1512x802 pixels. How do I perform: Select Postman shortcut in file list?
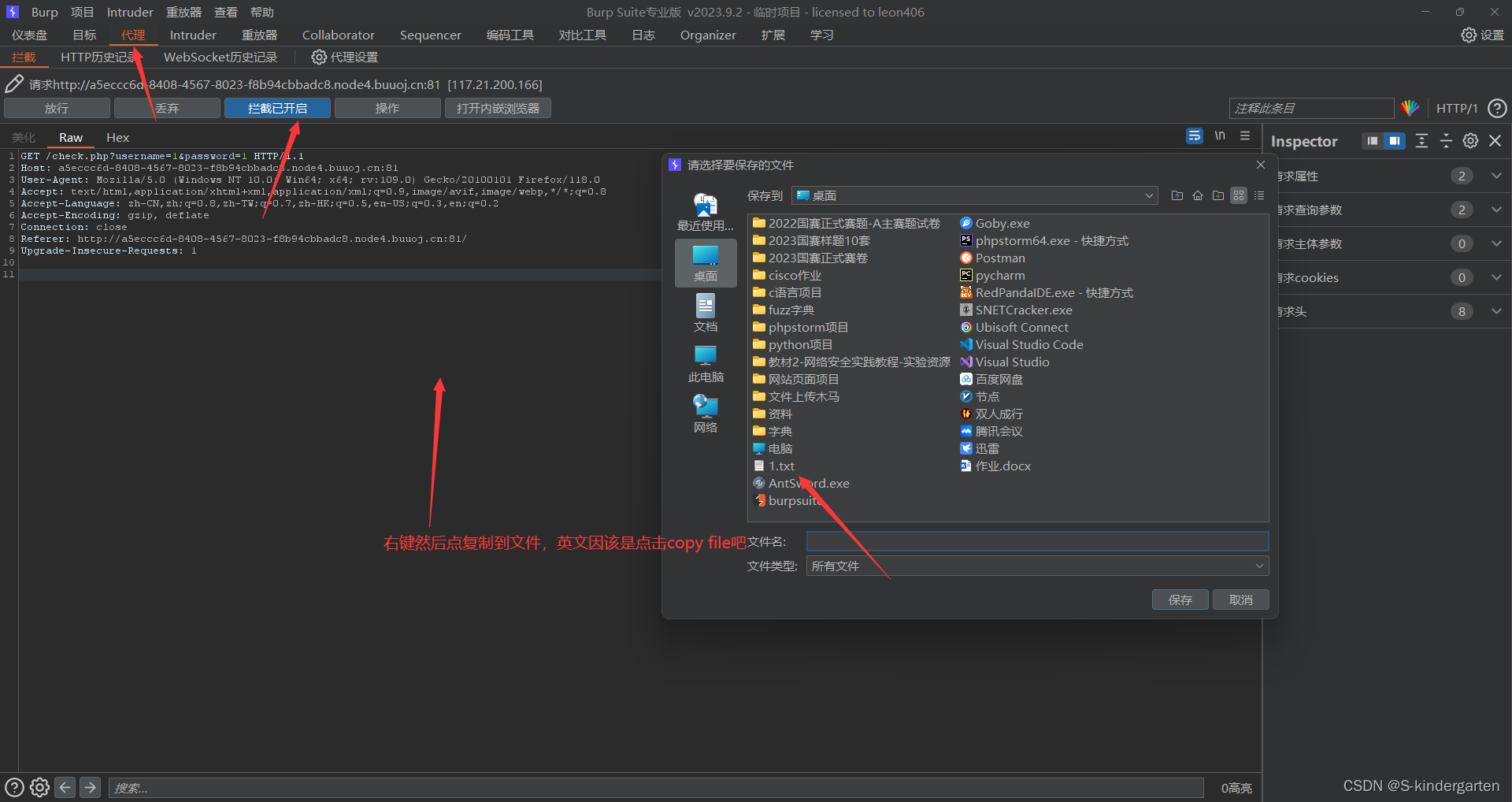click(992, 258)
